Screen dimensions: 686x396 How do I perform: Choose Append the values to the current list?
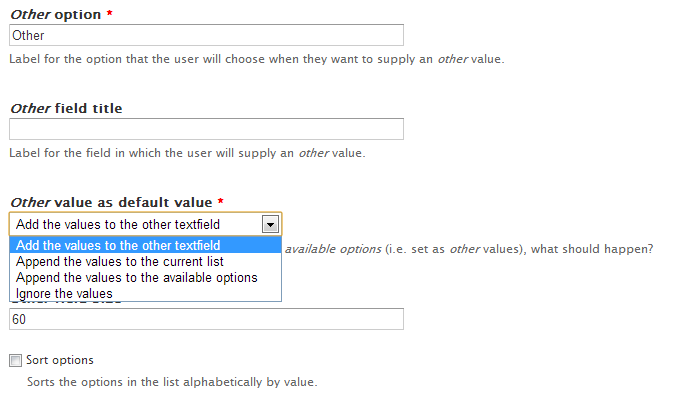pos(145,262)
